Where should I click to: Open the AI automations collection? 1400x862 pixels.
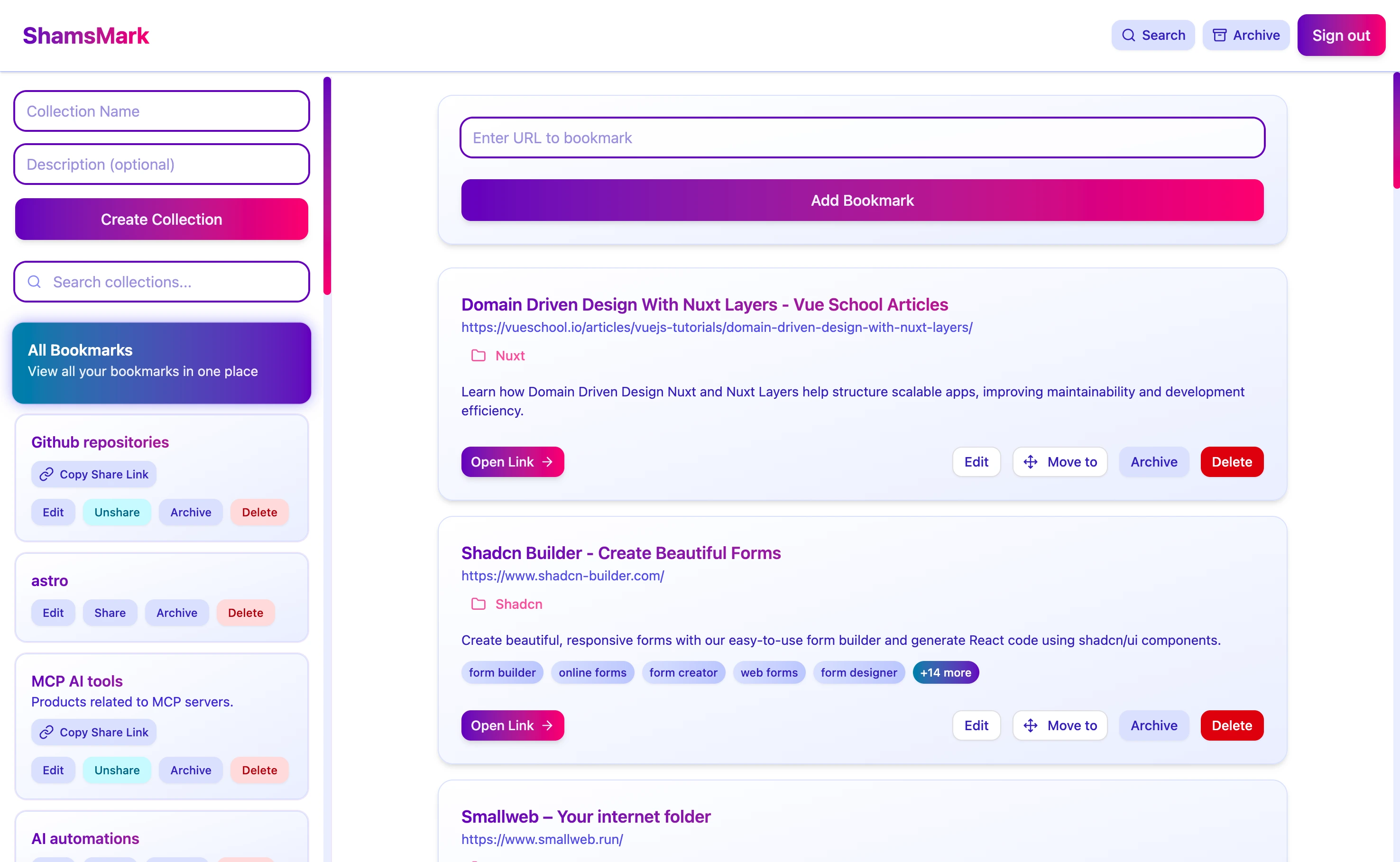[85, 839]
